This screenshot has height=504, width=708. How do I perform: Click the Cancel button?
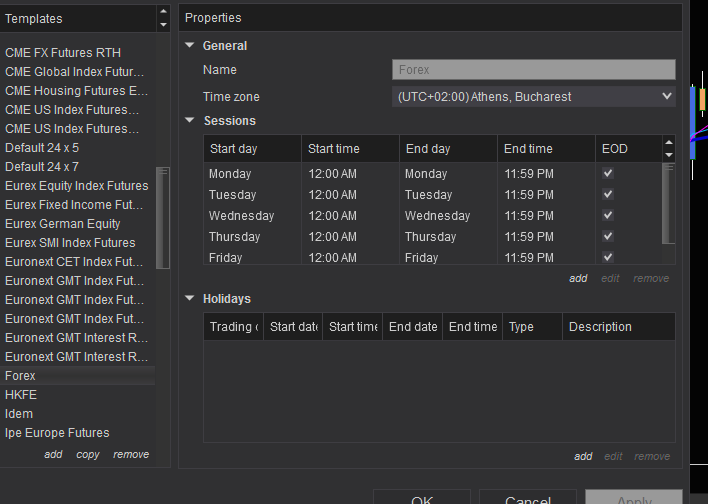point(527,497)
